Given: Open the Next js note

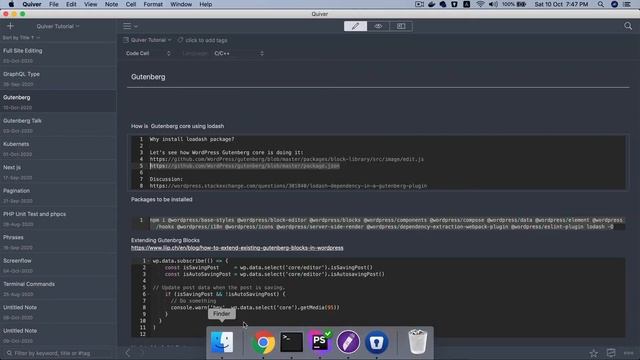Looking at the screenshot, I should pyautogui.click(x=58, y=171).
